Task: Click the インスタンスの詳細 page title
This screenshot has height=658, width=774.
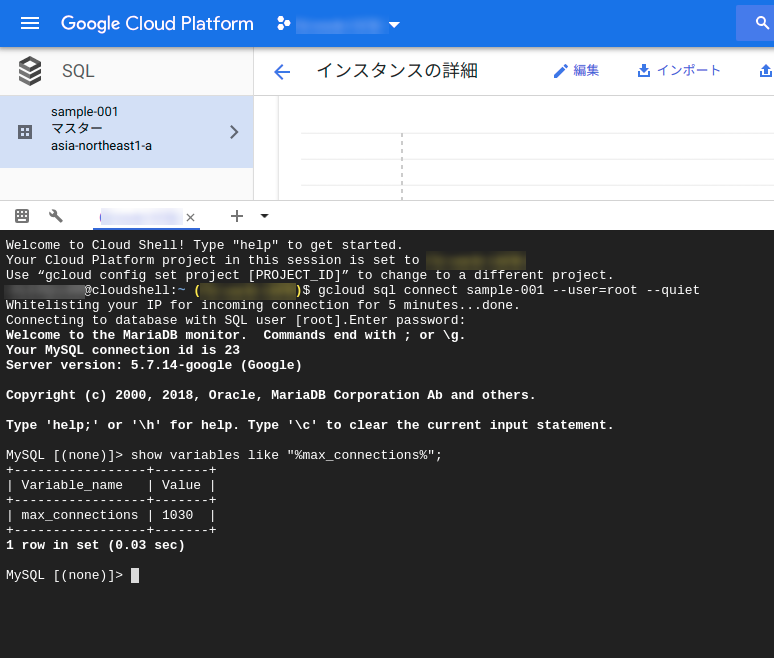Action: point(397,71)
